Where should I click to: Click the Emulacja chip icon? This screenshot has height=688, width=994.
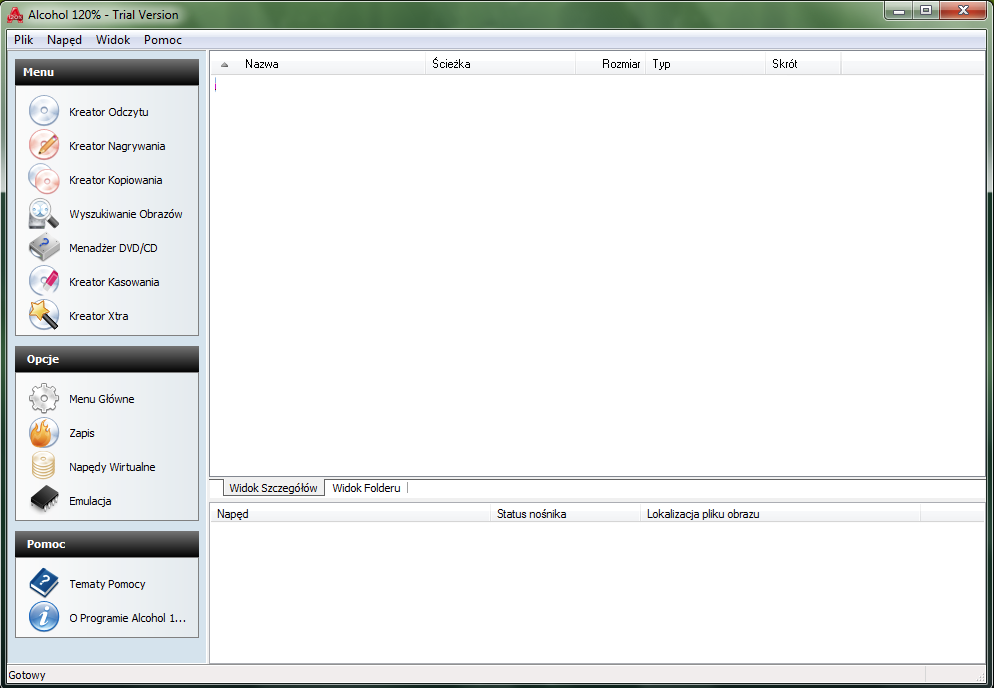tap(44, 501)
